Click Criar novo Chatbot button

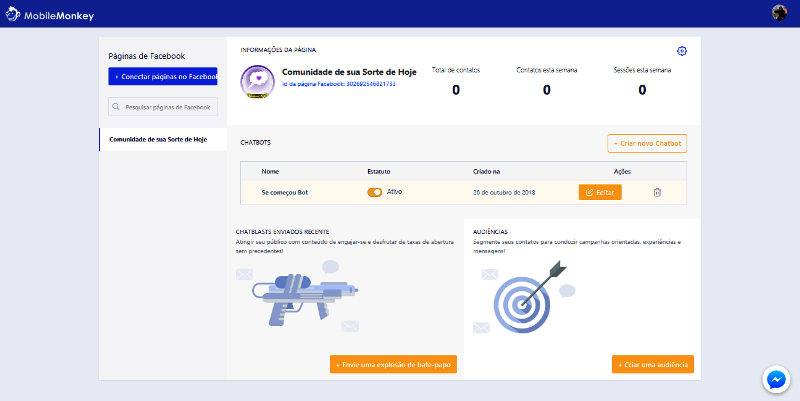647,143
